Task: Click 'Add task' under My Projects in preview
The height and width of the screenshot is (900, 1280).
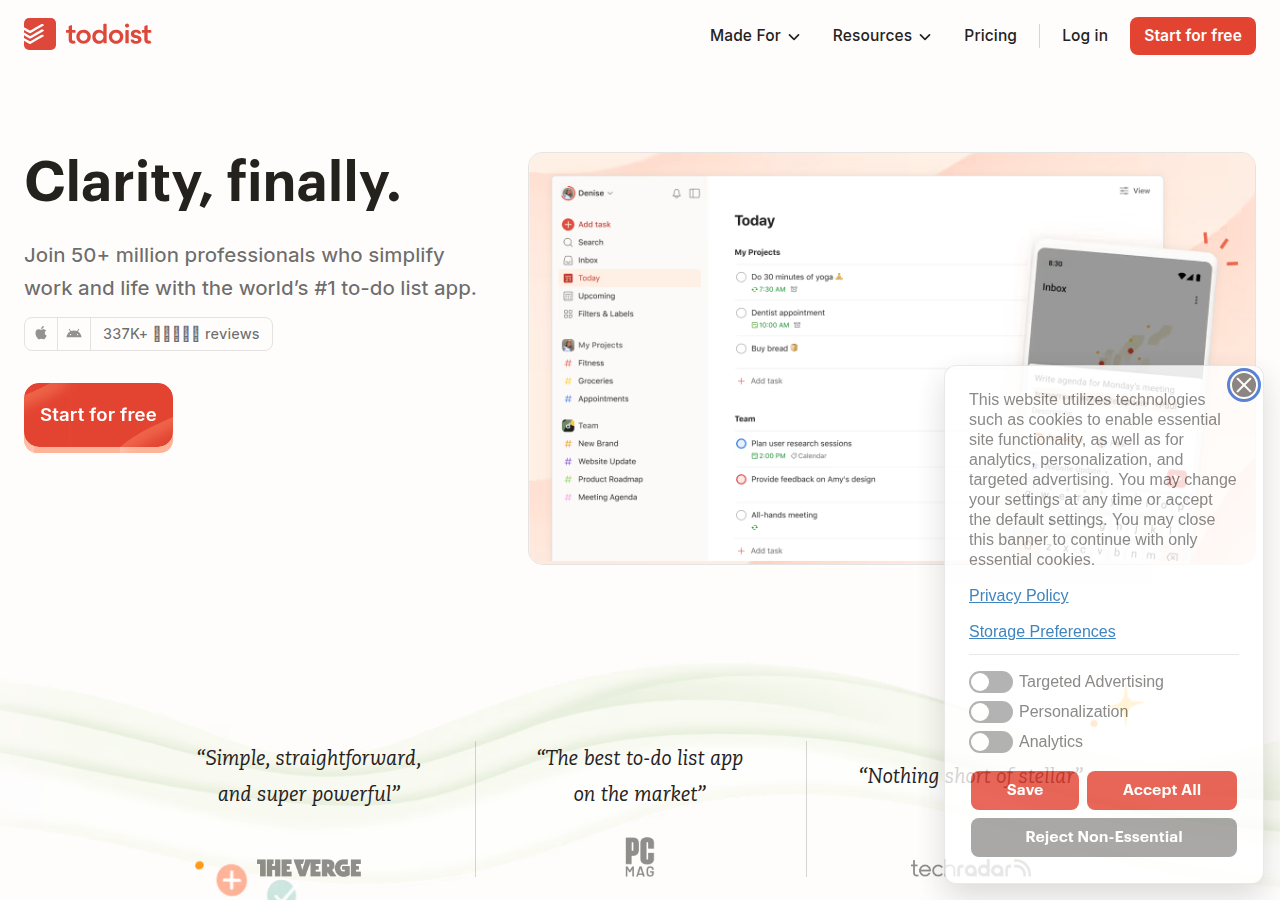Action: (x=760, y=381)
